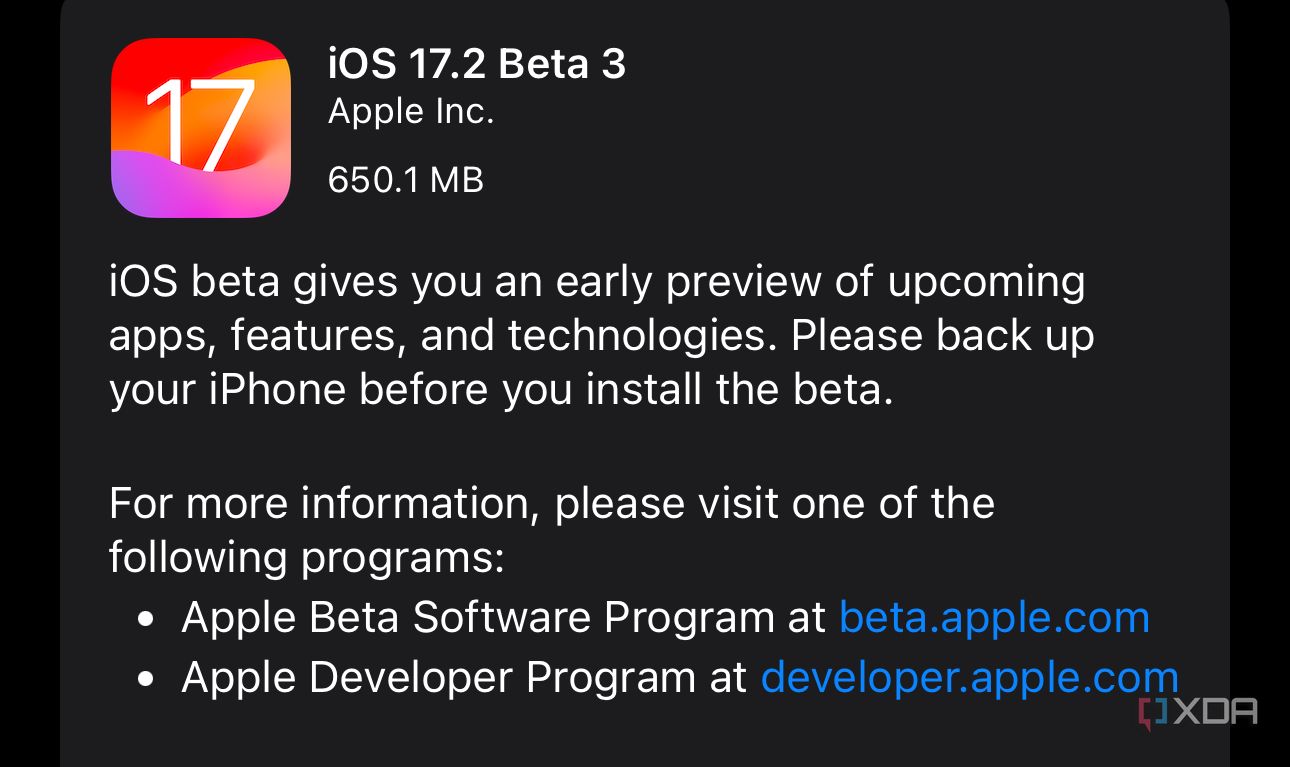Click the 650.1 MB size text
Viewport: 1290px width, 767px height.
click(405, 180)
